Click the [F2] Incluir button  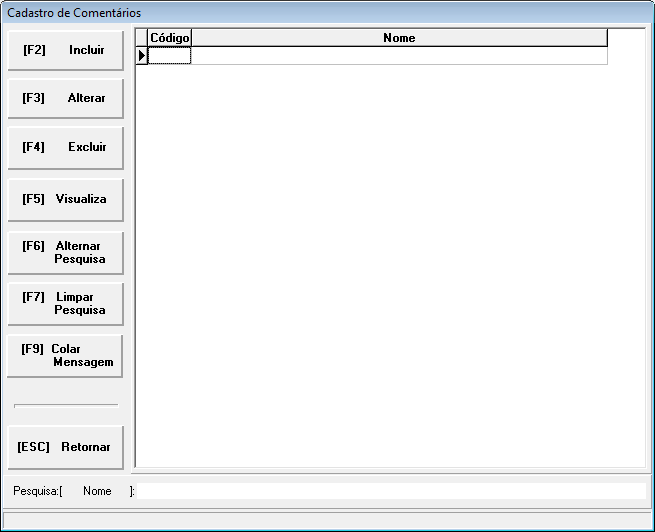coord(65,50)
